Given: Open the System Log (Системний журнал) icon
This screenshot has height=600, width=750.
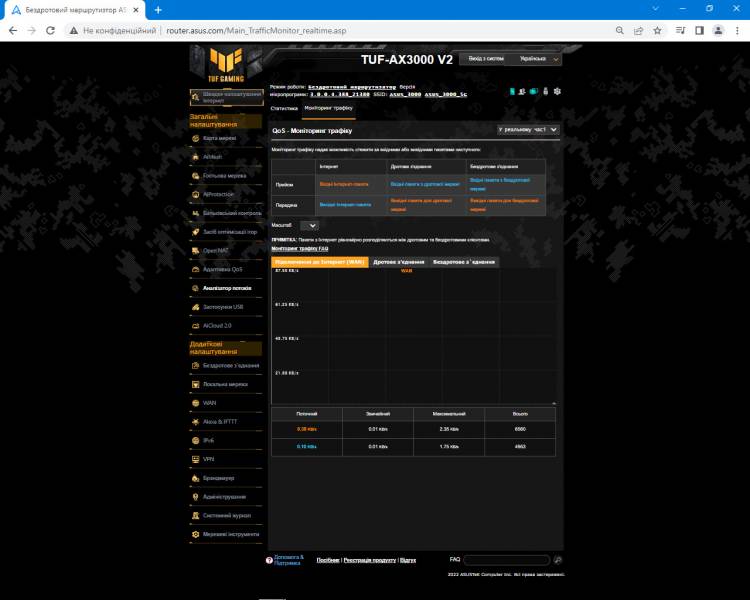Looking at the screenshot, I should click(x=195, y=515).
